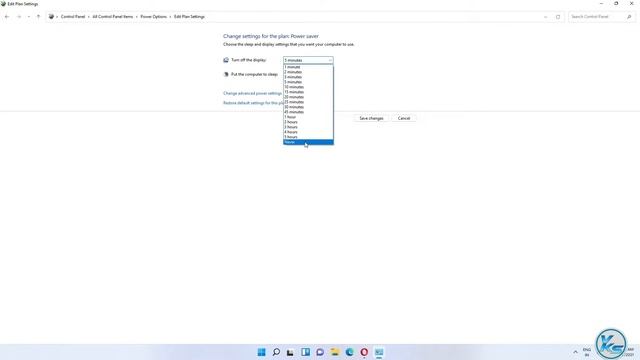Choose 10 minutes from the list
The height and width of the screenshot is (360, 640).
coord(308,87)
